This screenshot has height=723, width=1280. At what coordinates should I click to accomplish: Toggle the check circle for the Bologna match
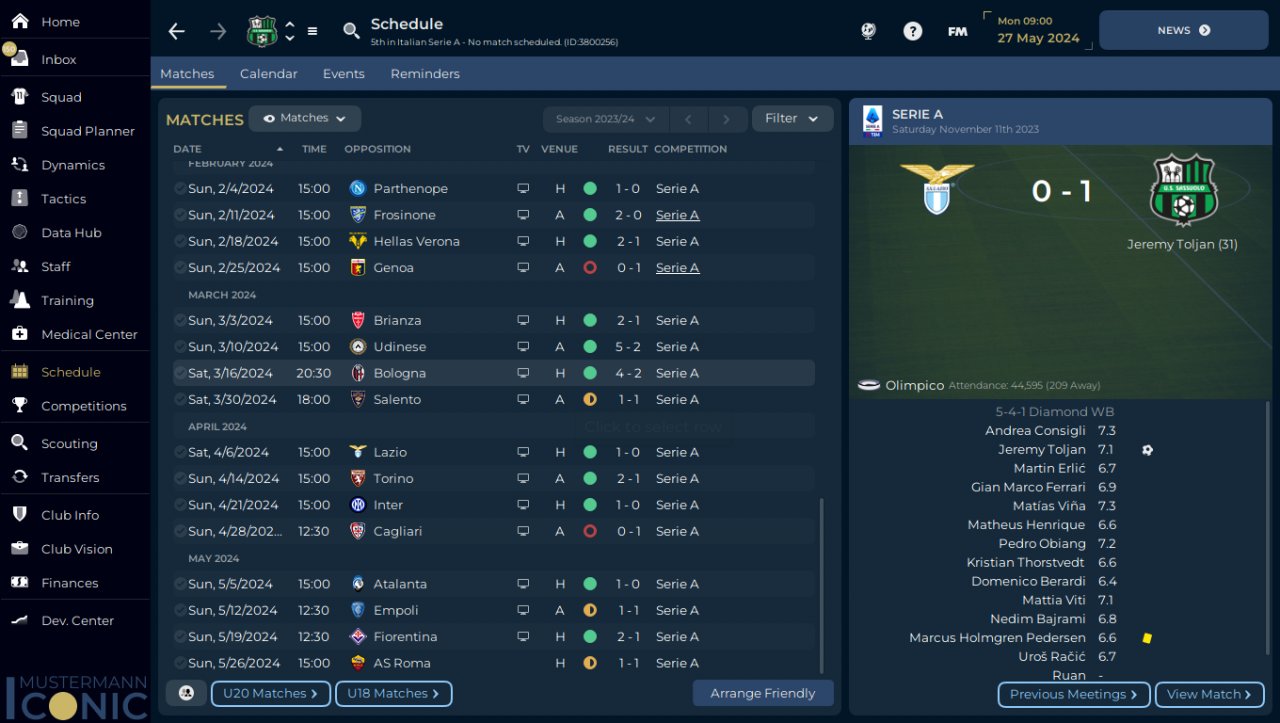(x=180, y=373)
